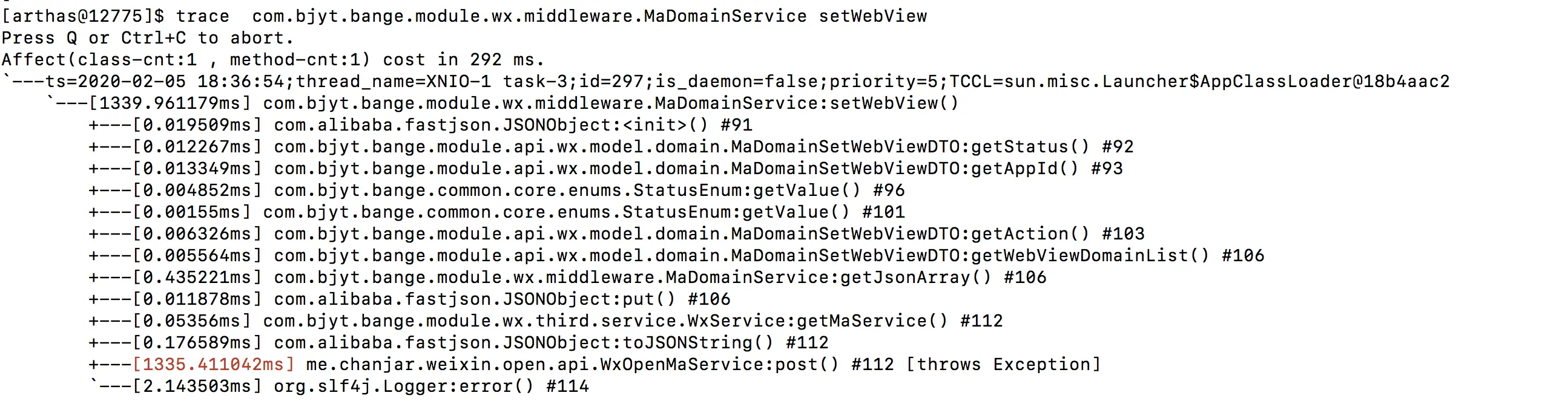This screenshot has width=1568, height=410.
Task: Select the org.slf4j.Logger:error() #114 line
Action: tap(339, 386)
